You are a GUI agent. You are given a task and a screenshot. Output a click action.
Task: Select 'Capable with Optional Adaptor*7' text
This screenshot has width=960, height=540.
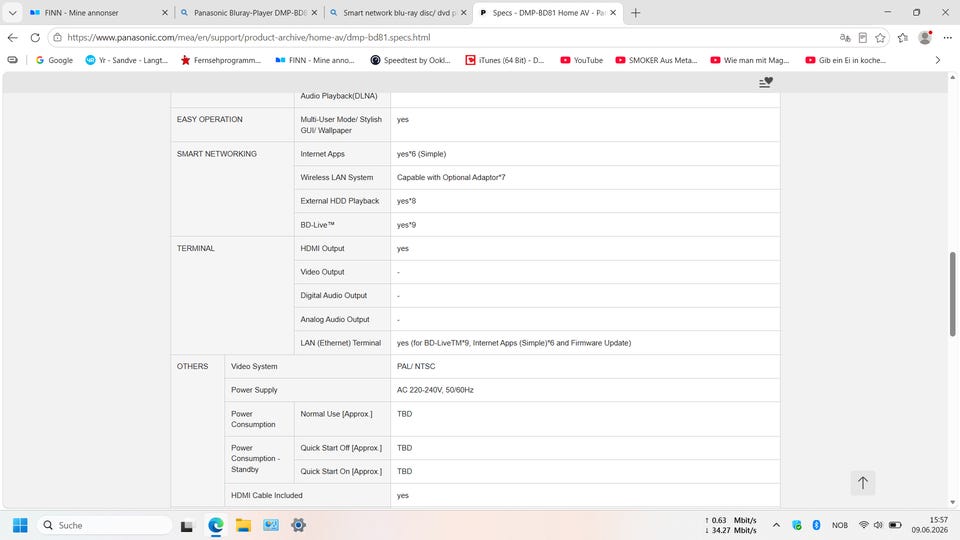click(x=451, y=178)
